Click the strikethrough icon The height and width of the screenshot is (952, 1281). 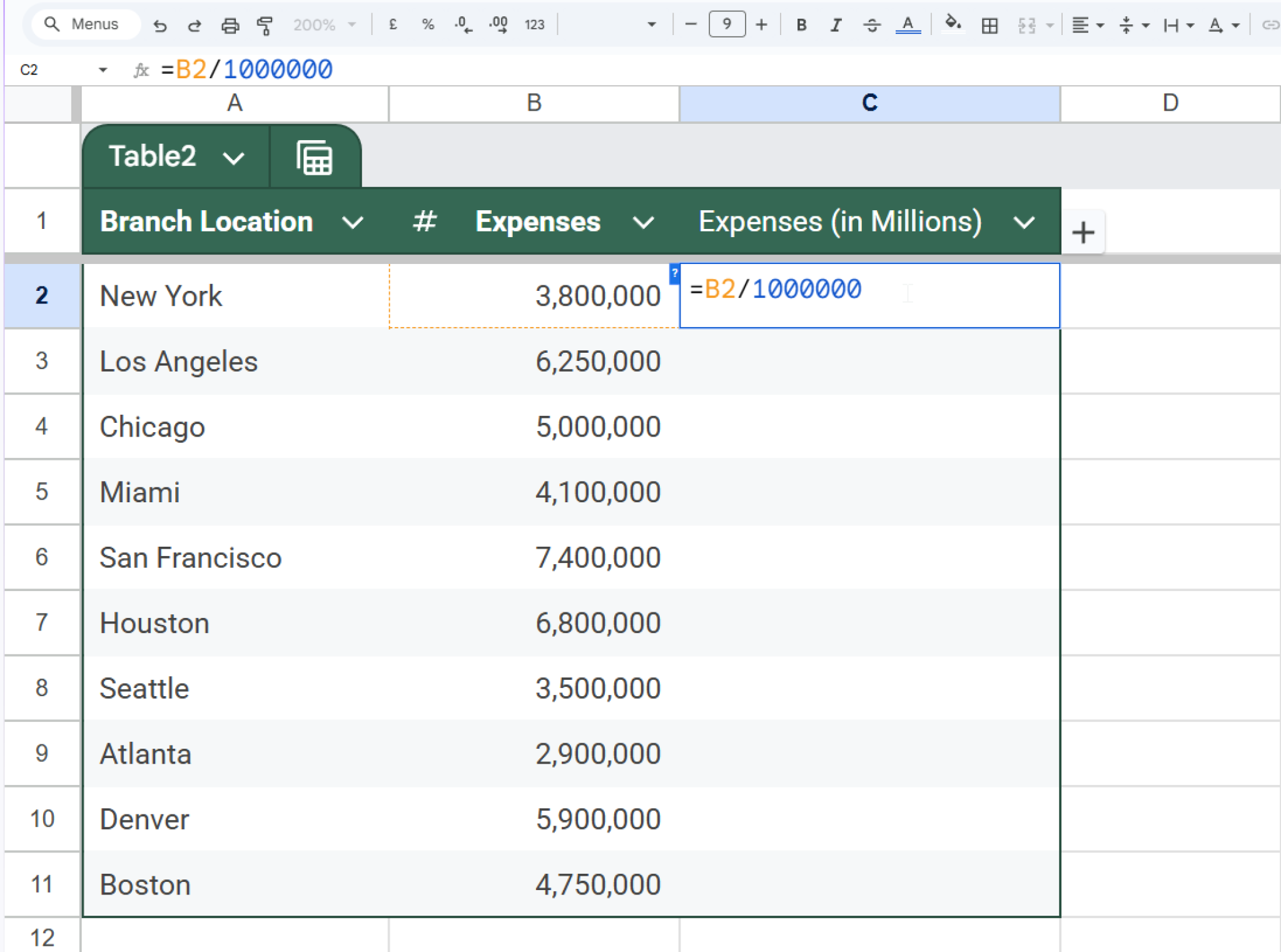pos(871,25)
